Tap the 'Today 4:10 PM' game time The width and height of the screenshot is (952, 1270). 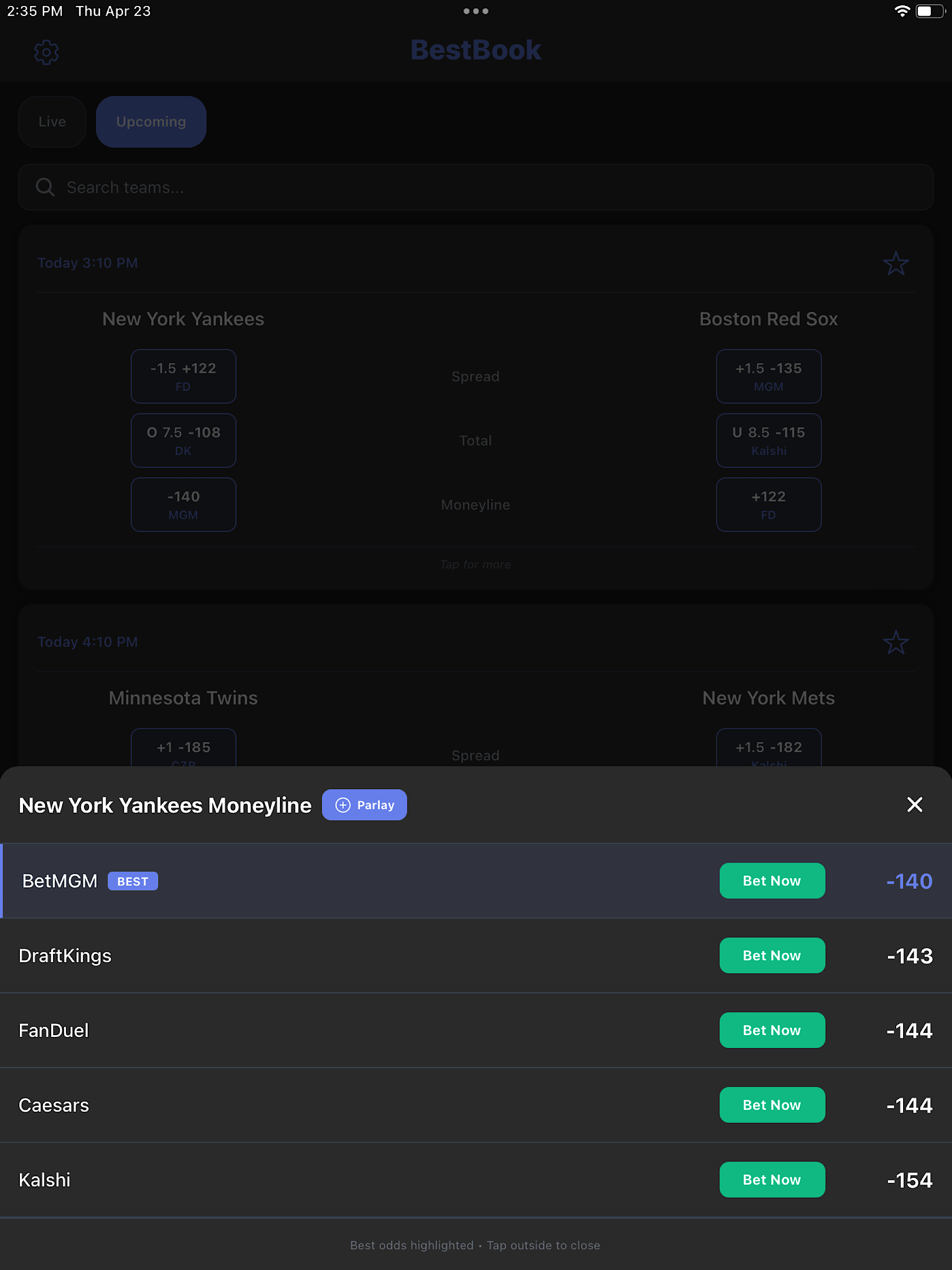click(88, 642)
